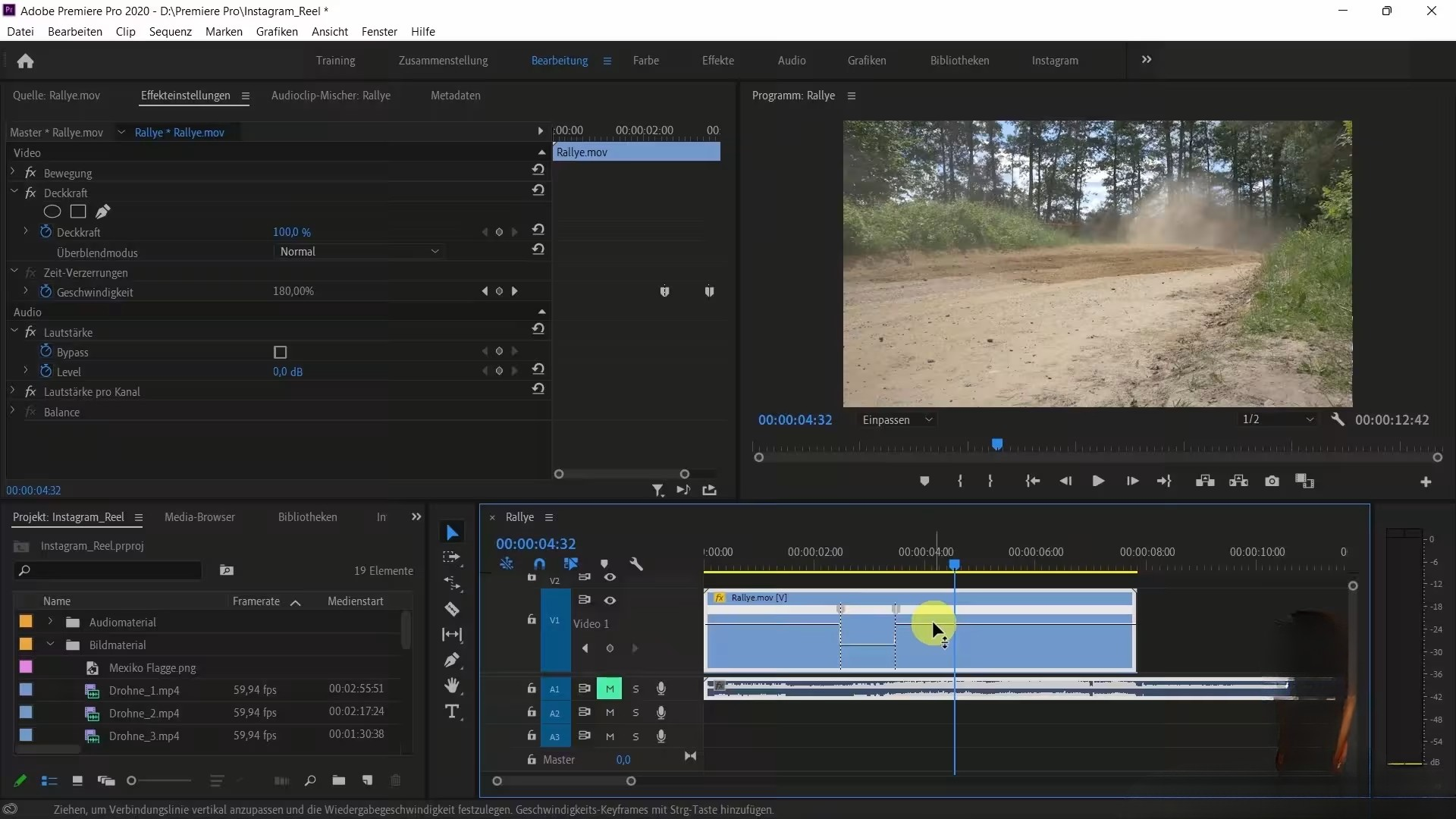
Task: Select the Pen tool in toolbar
Action: point(452,660)
